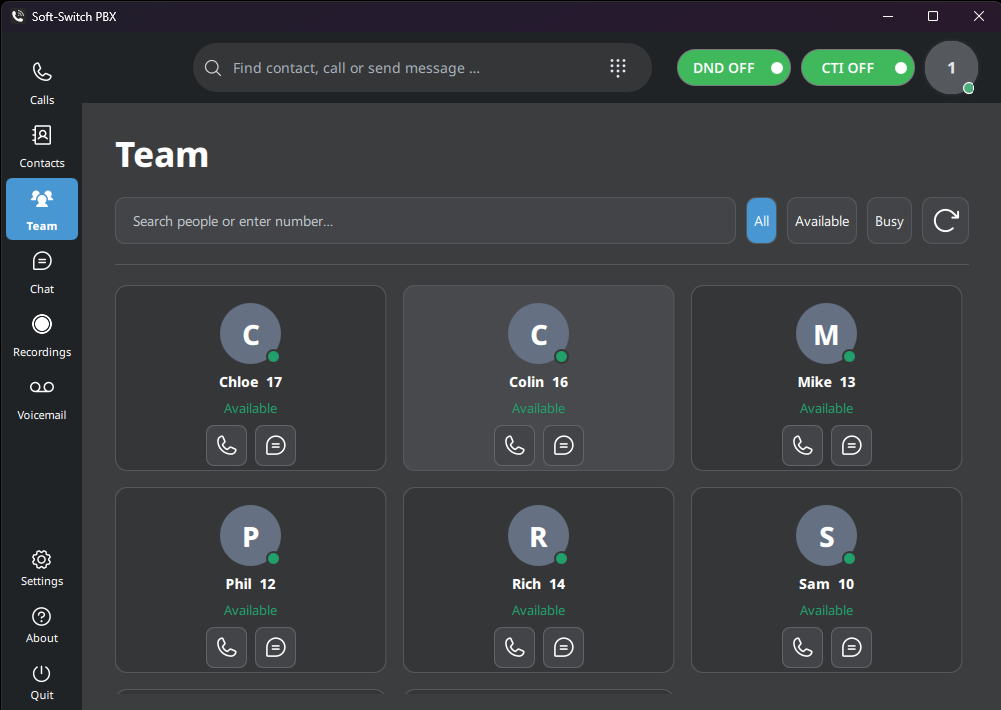Image resolution: width=1001 pixels, height=710 pixels.
Task: Open the Recordings section
Action: tap(41, 336)
